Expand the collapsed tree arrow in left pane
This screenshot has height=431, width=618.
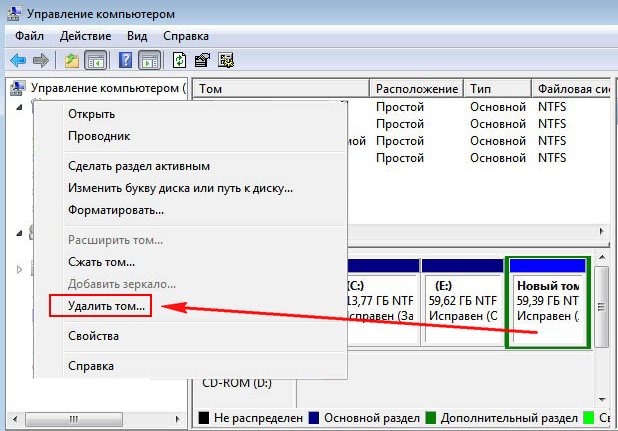pos(17,269)
